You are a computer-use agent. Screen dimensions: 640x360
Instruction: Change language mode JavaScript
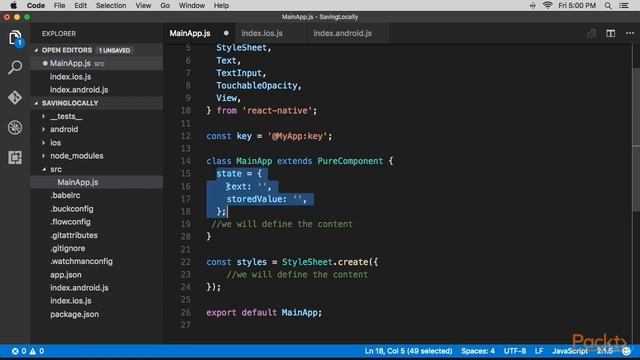coord(570,351)
